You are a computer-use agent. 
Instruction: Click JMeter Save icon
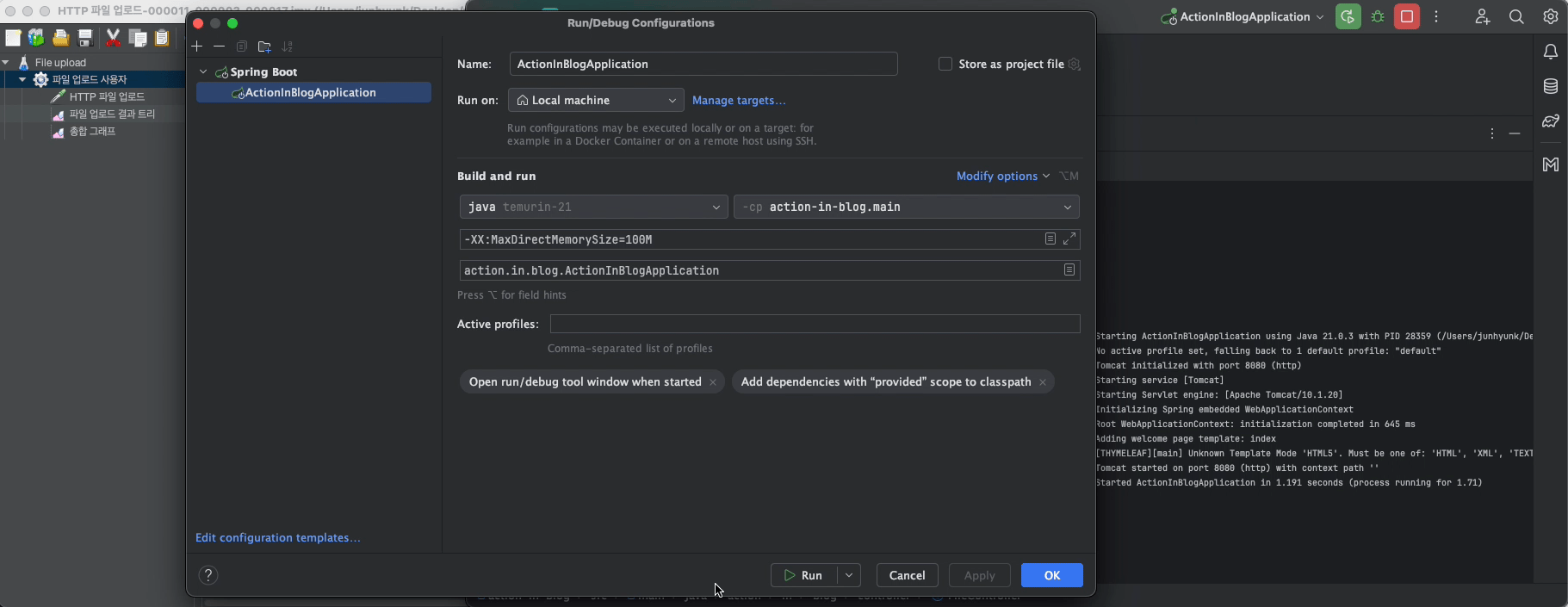(85, 37)
